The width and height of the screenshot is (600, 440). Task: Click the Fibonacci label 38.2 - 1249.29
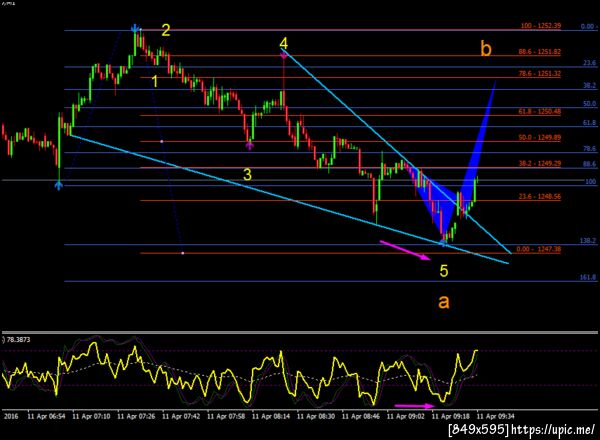pyautogui.click(x=540, y=163)
